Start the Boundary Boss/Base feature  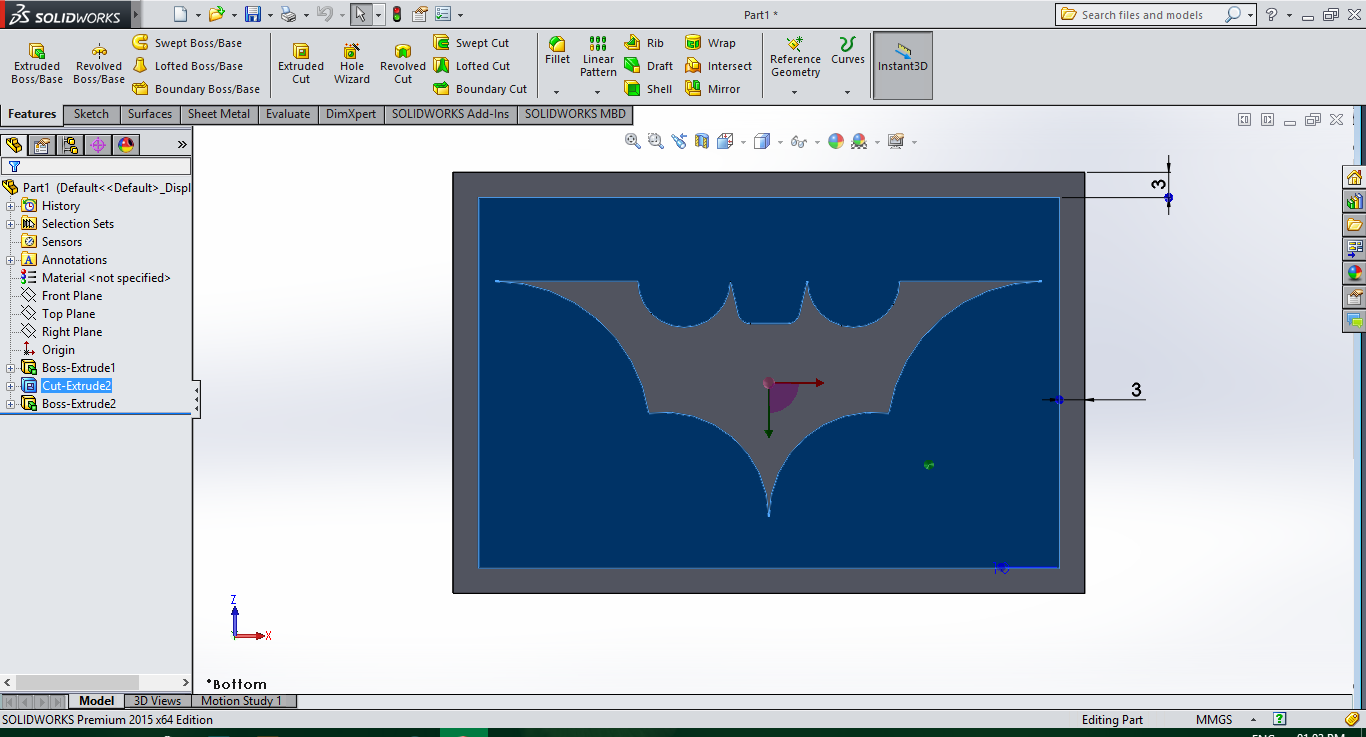196,89
